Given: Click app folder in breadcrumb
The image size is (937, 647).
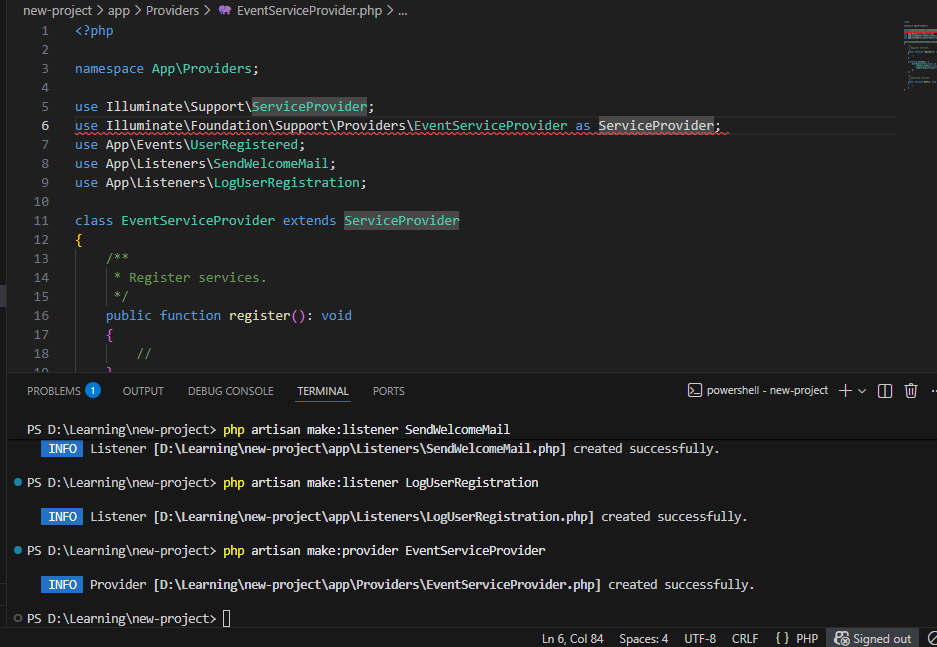Looking at the screenshot, I should click(x=118, y=10).
